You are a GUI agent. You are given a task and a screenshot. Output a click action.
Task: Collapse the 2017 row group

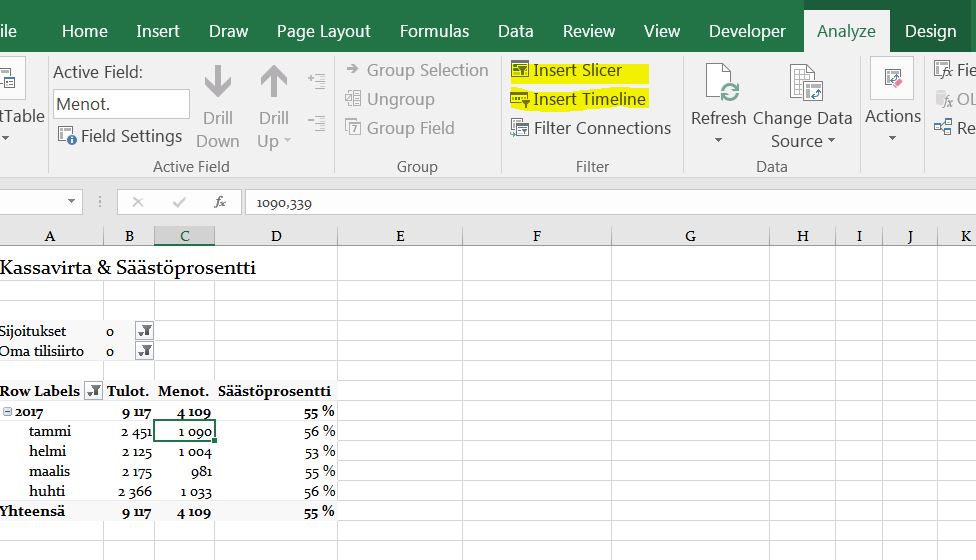pos(7,412)
